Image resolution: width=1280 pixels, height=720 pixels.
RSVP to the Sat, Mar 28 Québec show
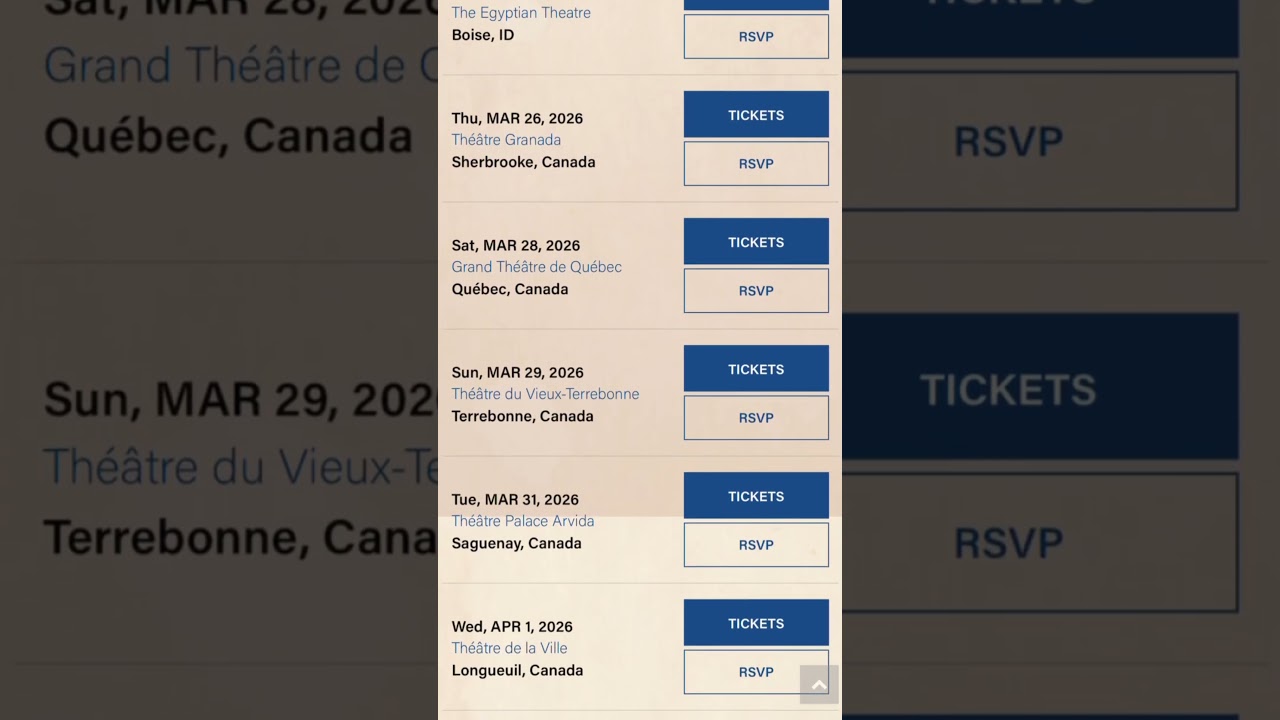click(756, 291)
